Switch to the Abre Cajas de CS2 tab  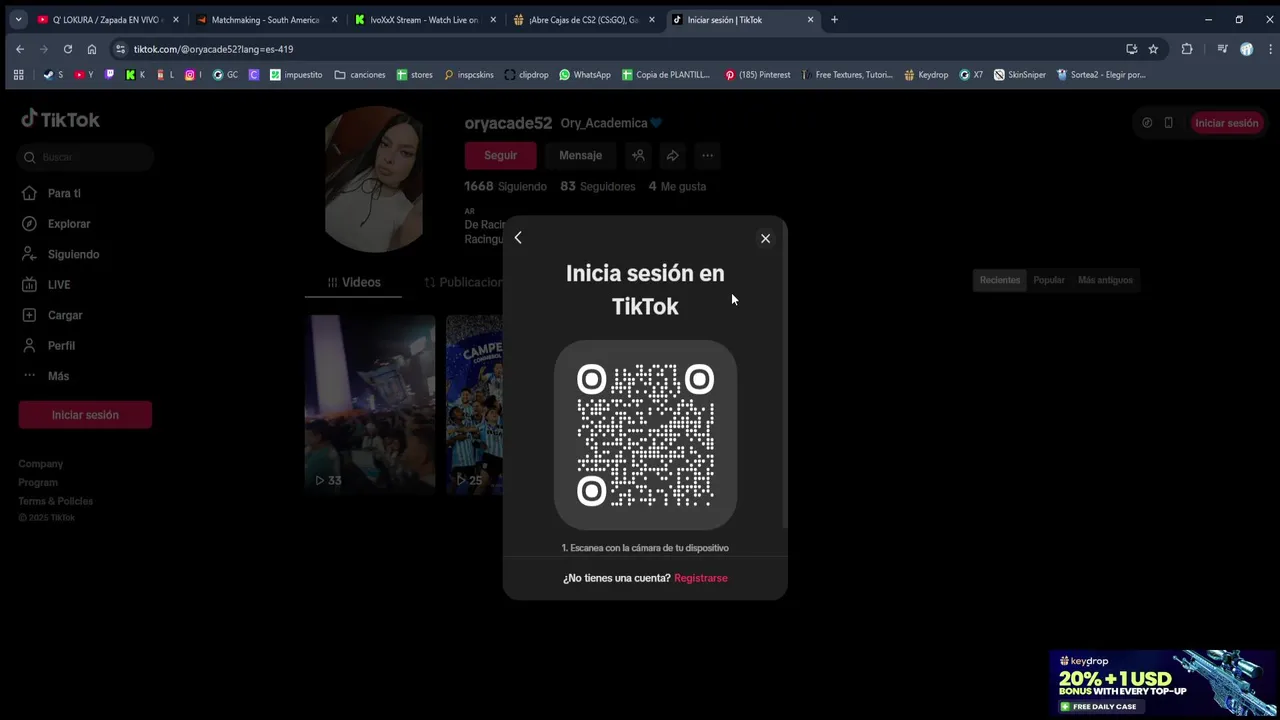coord(584,19)
